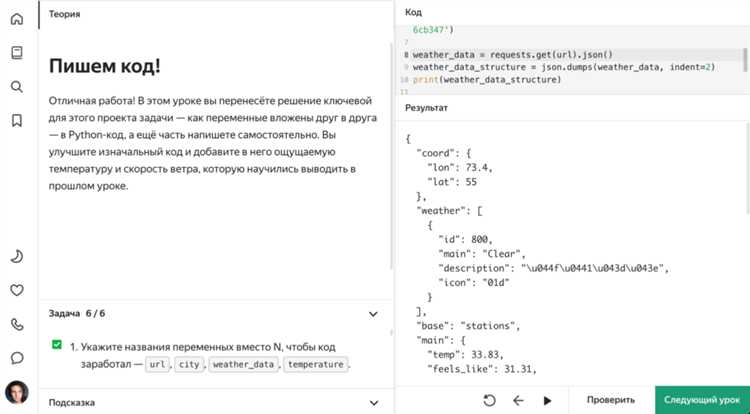Click the temperature variable chip

pos(316,364)
